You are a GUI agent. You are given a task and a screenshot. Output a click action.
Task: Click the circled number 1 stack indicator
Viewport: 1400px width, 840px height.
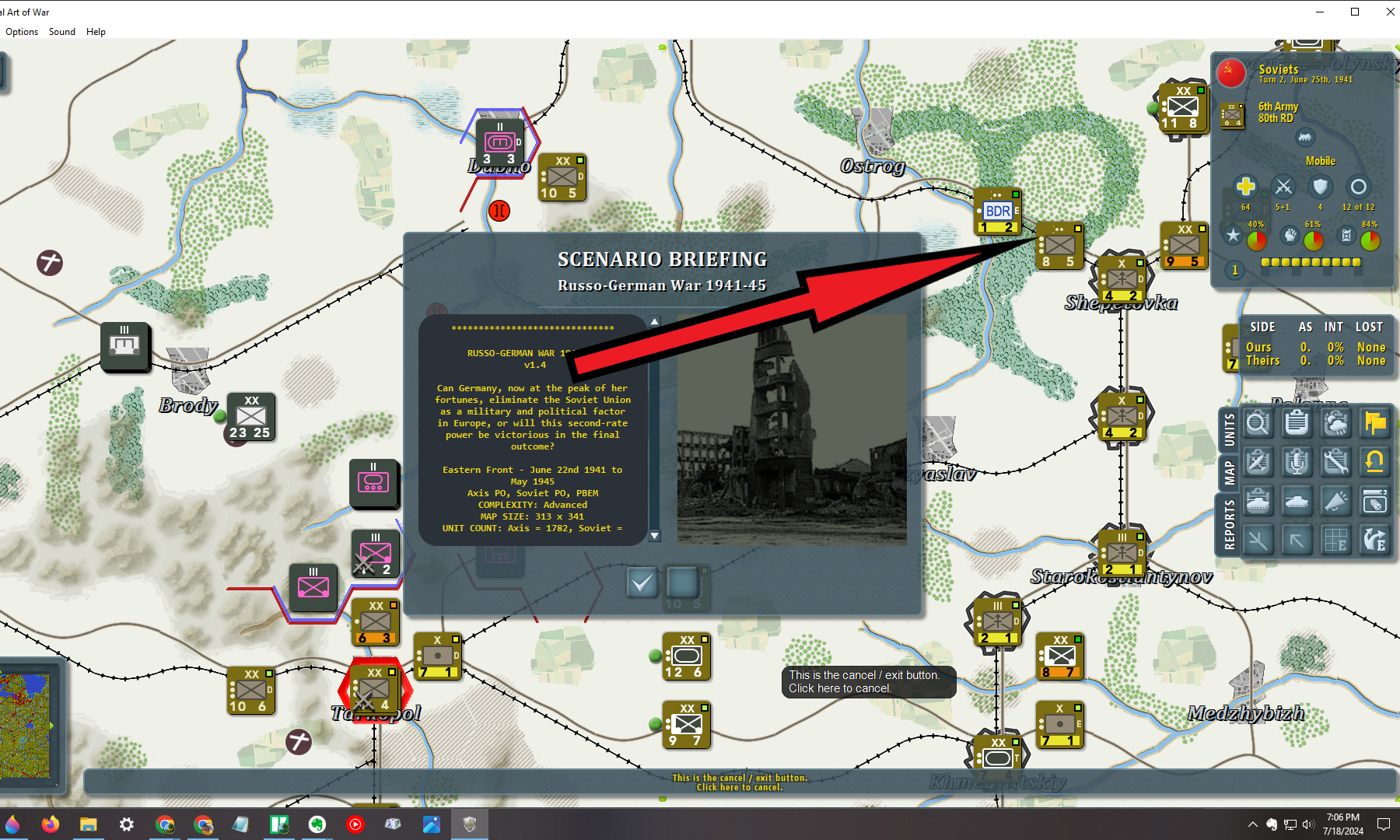(1234, 270)
